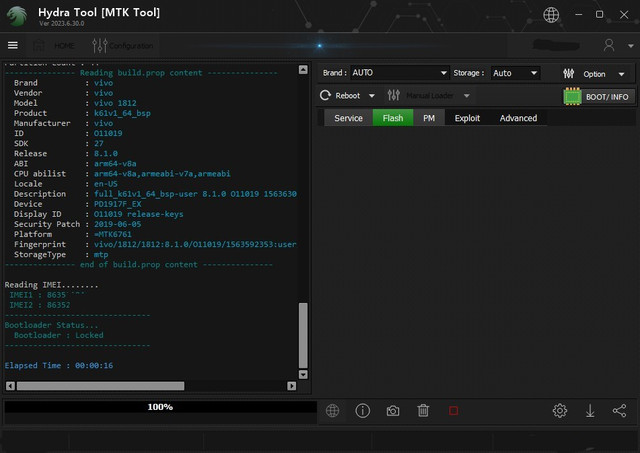Click the info circle icon in the bottom toolbar
This screenshot has height=453, width=640.
pyautogui.click(x=362, y=411)
